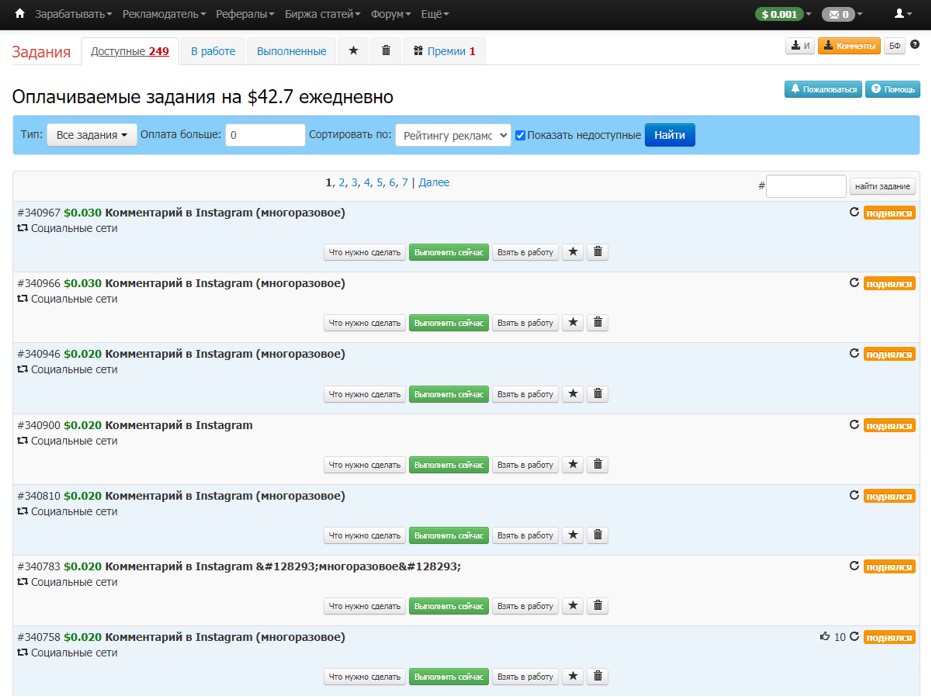
Task: Click Что нужно сделать for task #340900
Action: pyautogui.click(x=365, y=464)
